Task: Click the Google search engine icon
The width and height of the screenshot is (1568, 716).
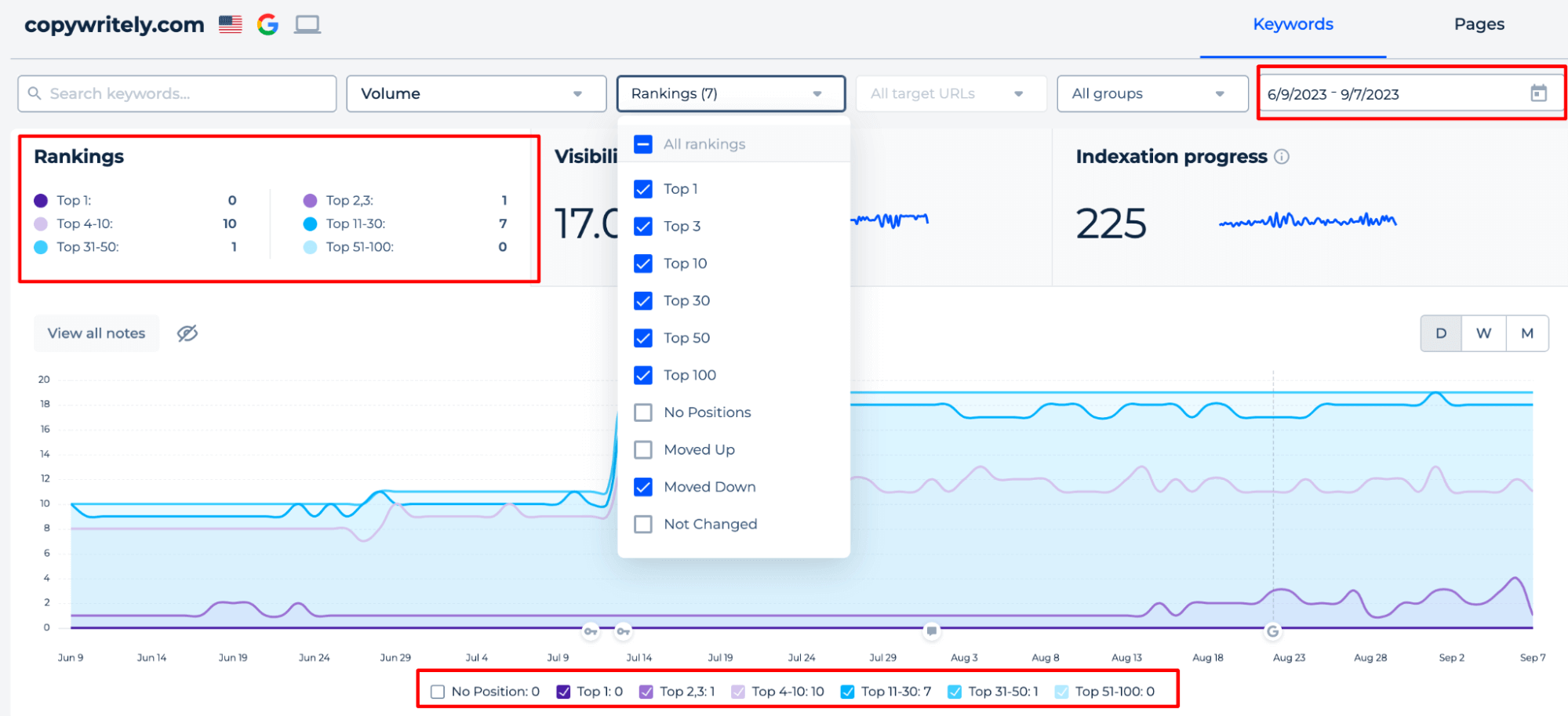Action: click(x=268, y=25)
